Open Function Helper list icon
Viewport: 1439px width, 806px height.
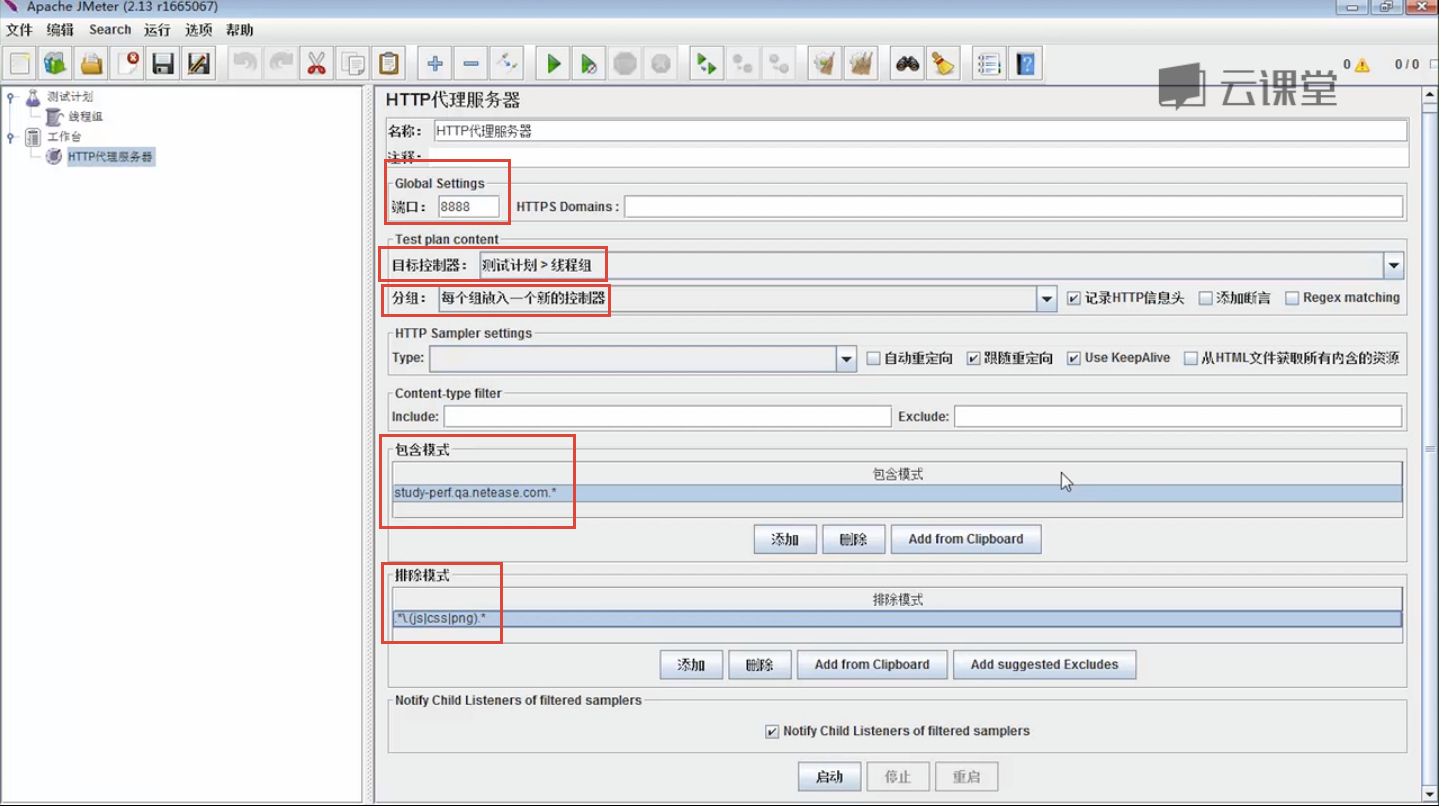[989, 64]
